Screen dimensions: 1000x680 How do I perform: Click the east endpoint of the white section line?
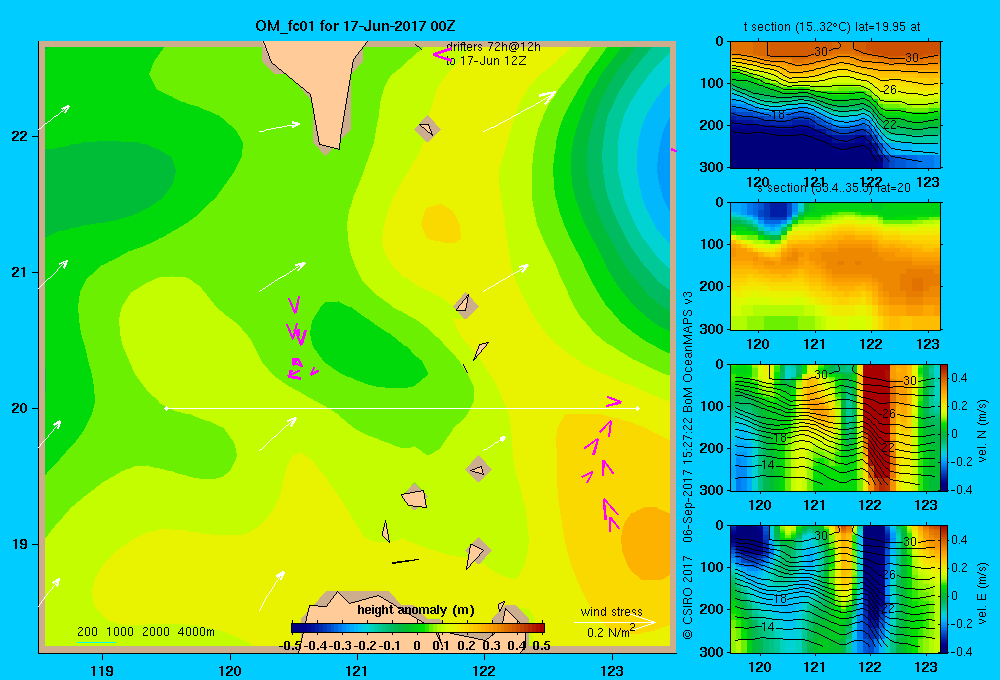(x=638, y=408)
